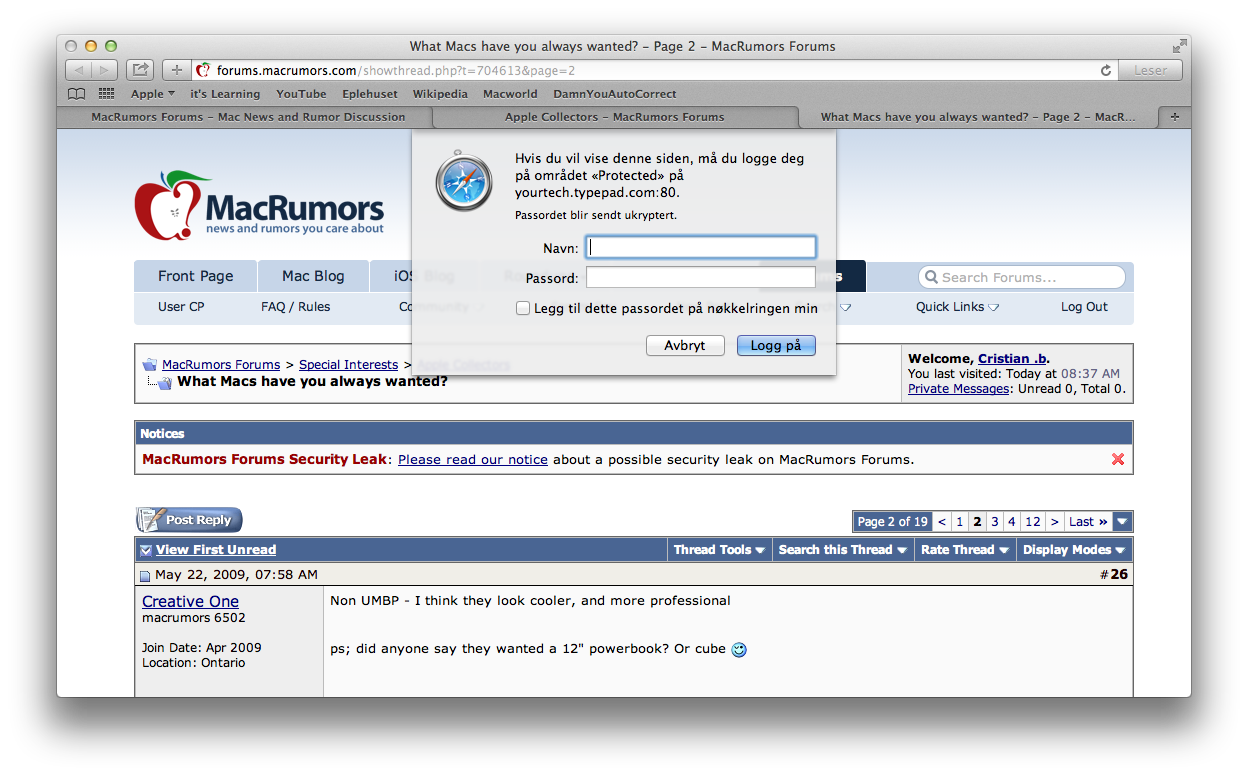This screenshot has height=776, width=1248.
Task: Go to previous page with < button
Action: [942, 521]
